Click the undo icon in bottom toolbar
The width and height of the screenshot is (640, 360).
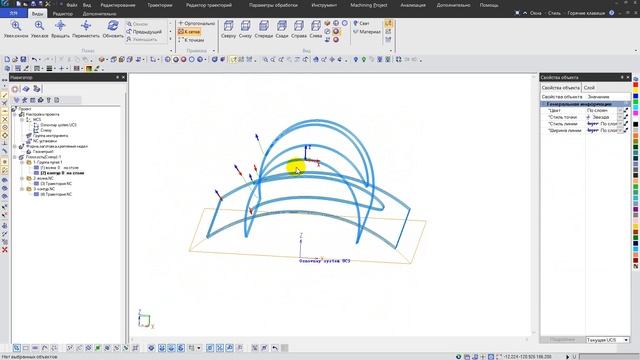click(275, 348)
